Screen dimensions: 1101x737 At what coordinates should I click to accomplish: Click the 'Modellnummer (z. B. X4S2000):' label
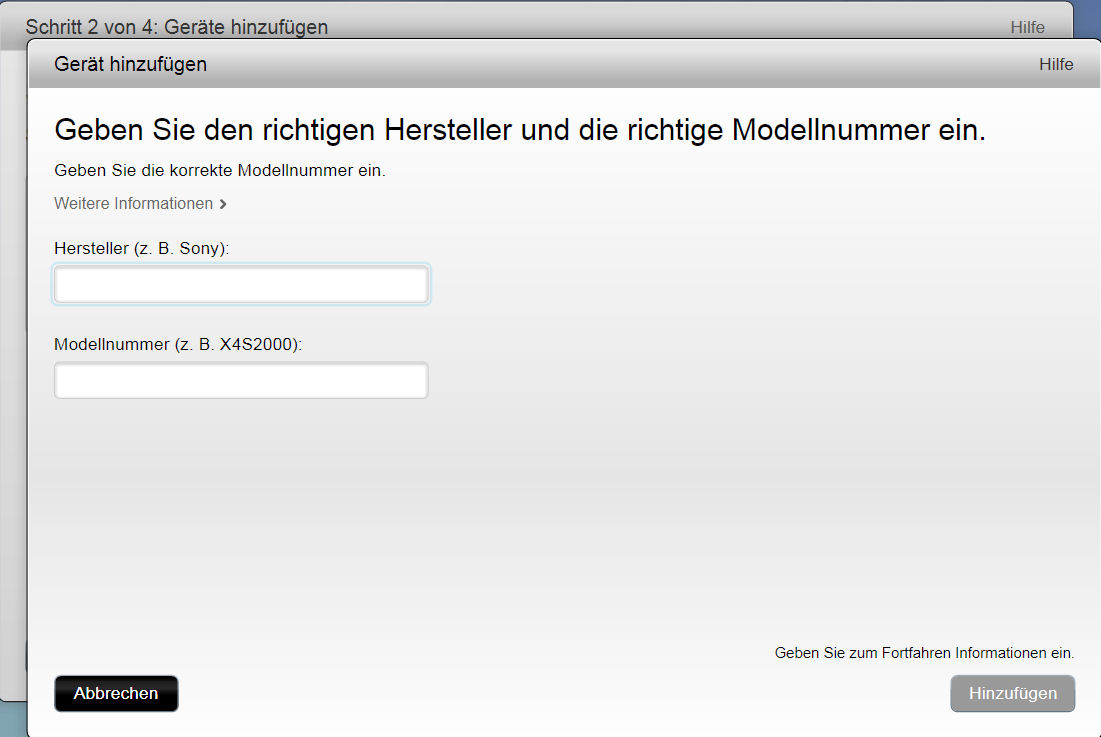(x=178, y=344)
